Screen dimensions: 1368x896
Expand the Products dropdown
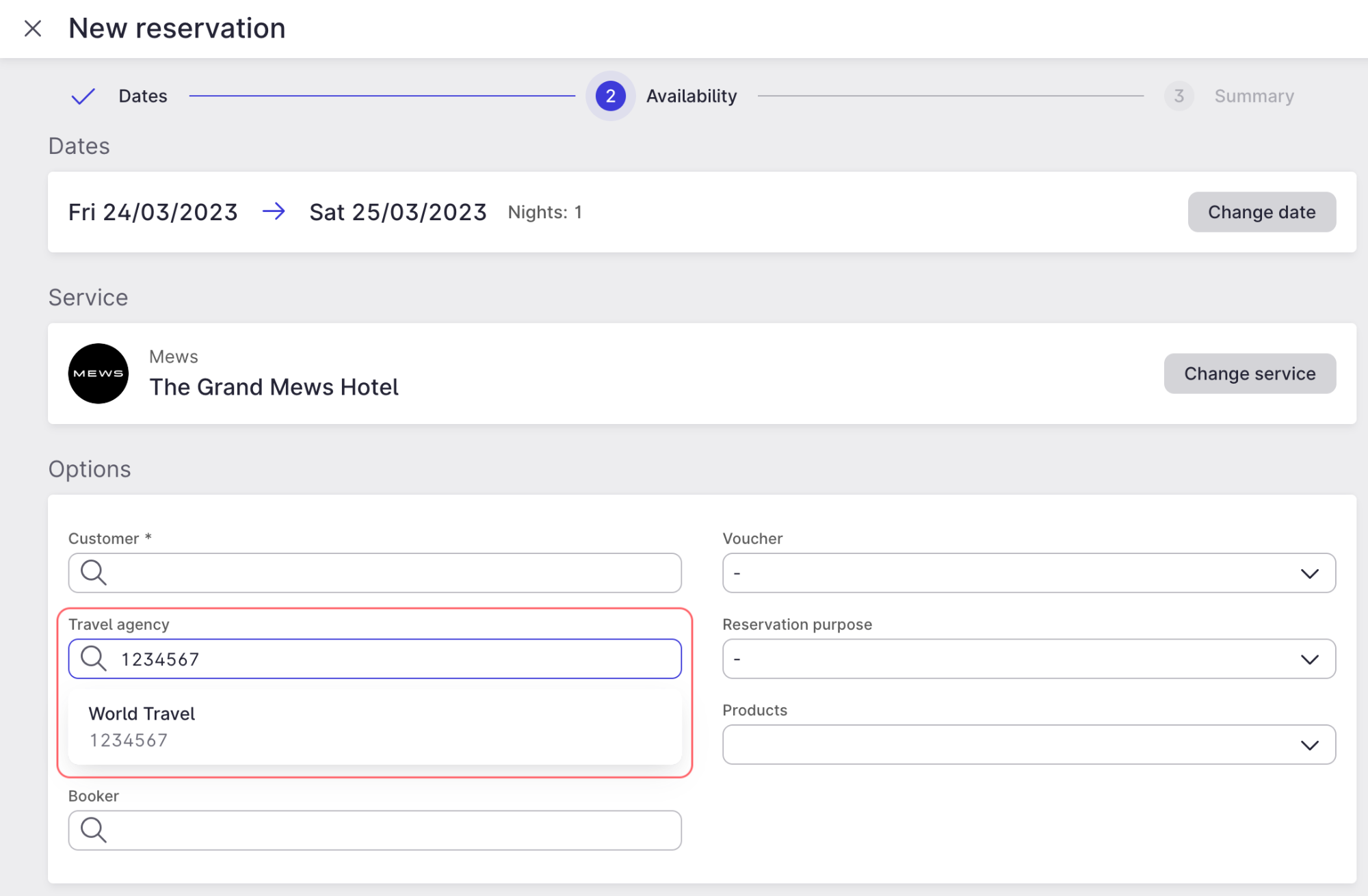[1029, 745]
